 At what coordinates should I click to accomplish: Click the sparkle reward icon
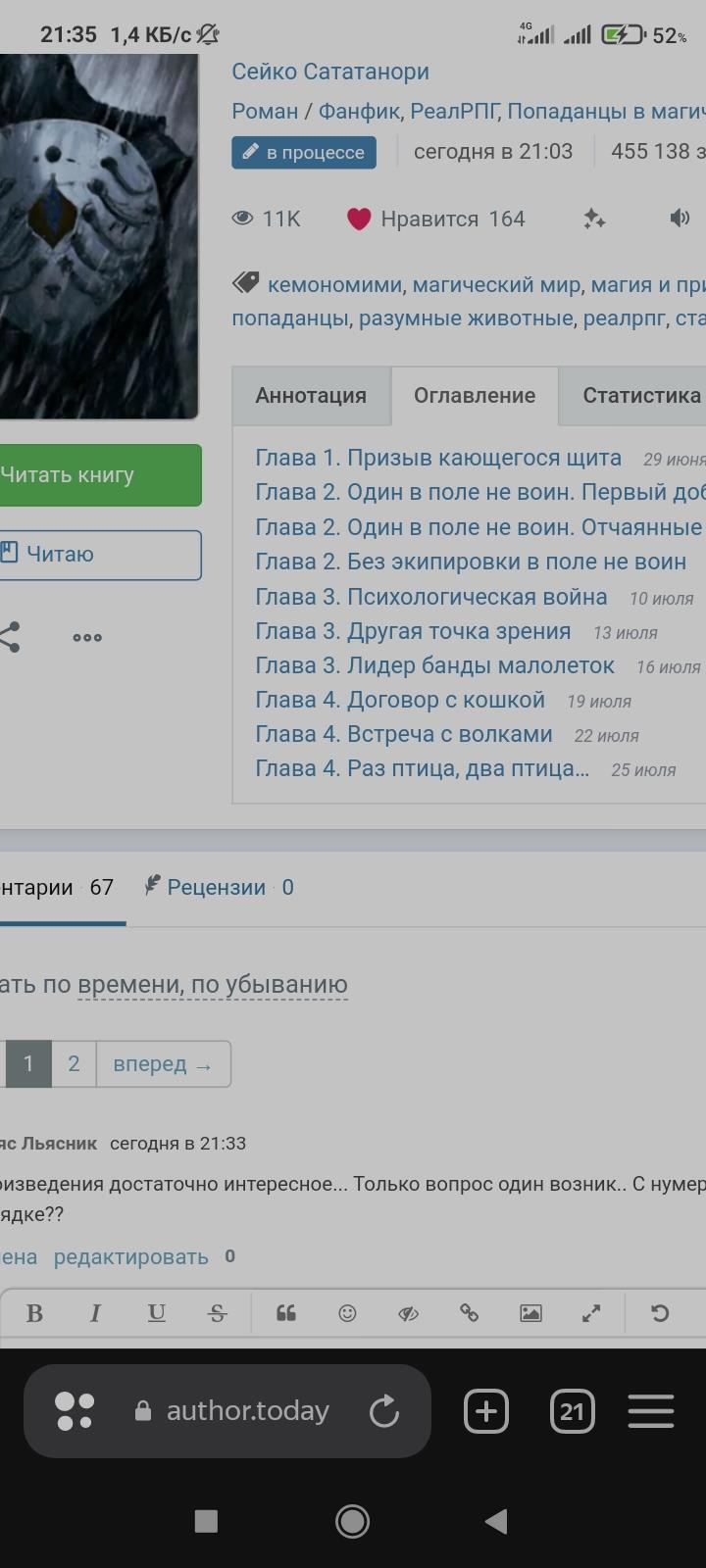tap(594, 219)
